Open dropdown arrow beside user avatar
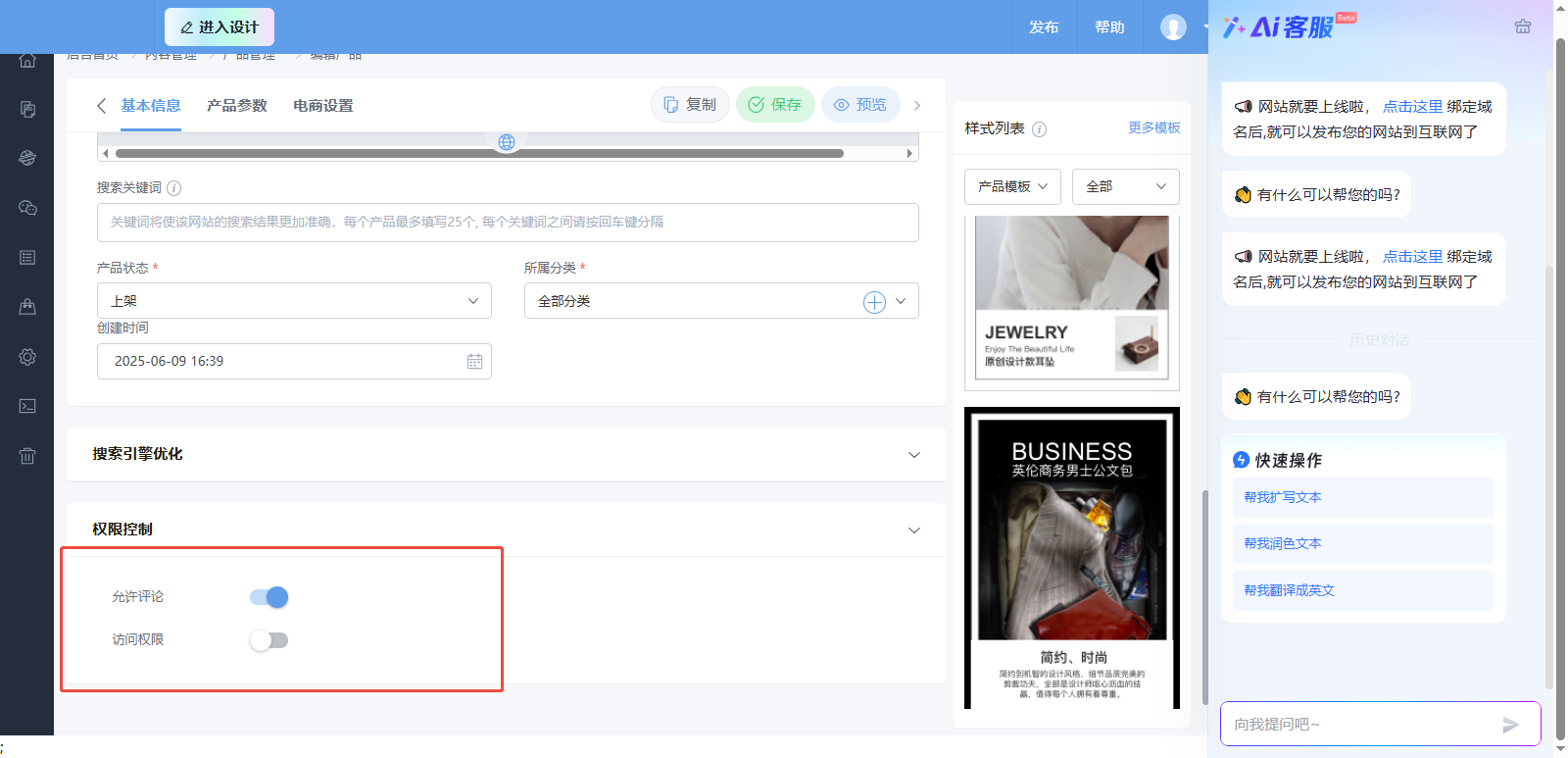This screenshot has height=758, width=1568. coord(1204,27)
